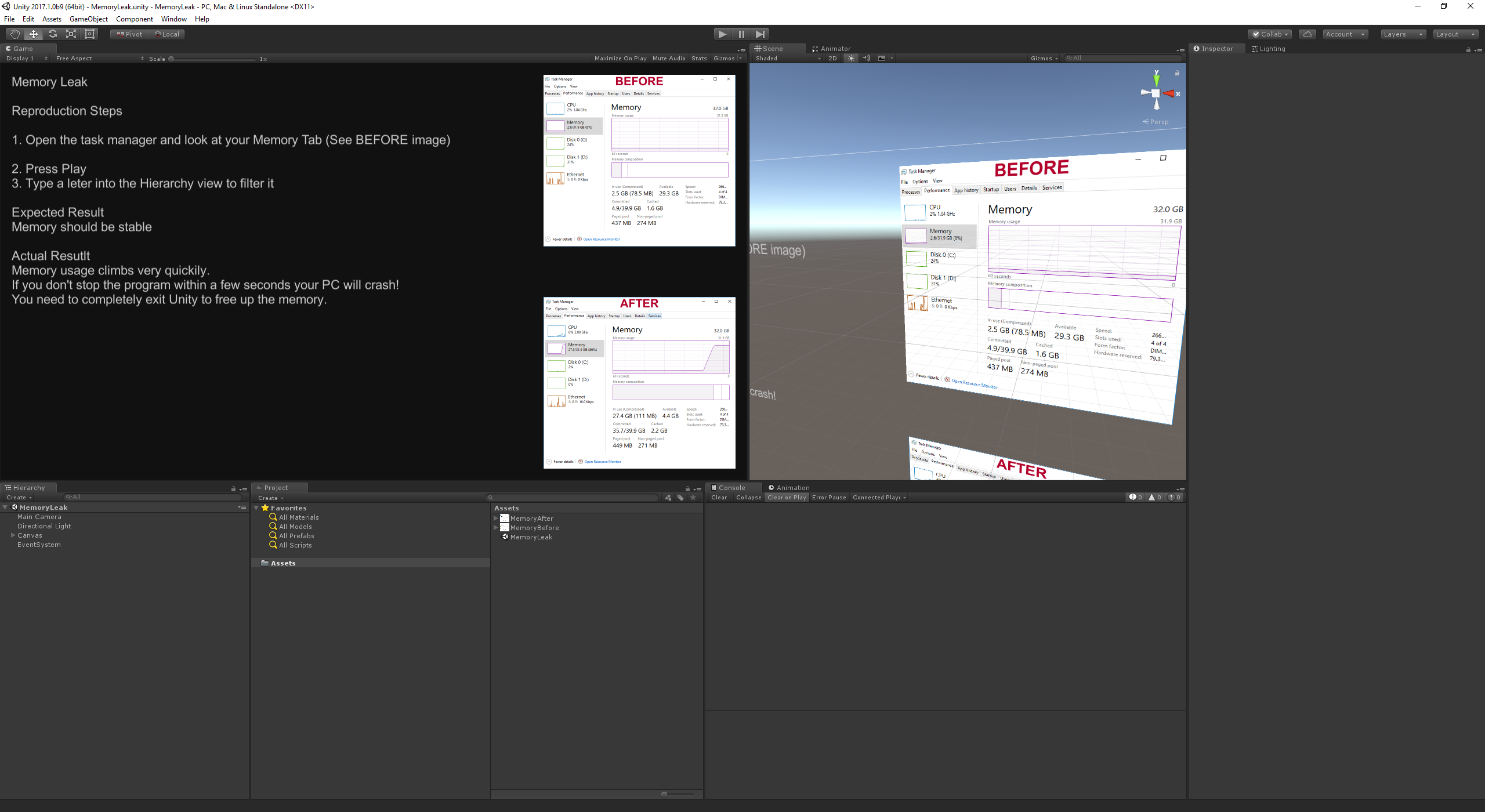The height and width of the screenshot is (812, 1485).
Task: Open the Cloud services icon
Action: [1307, 34]
